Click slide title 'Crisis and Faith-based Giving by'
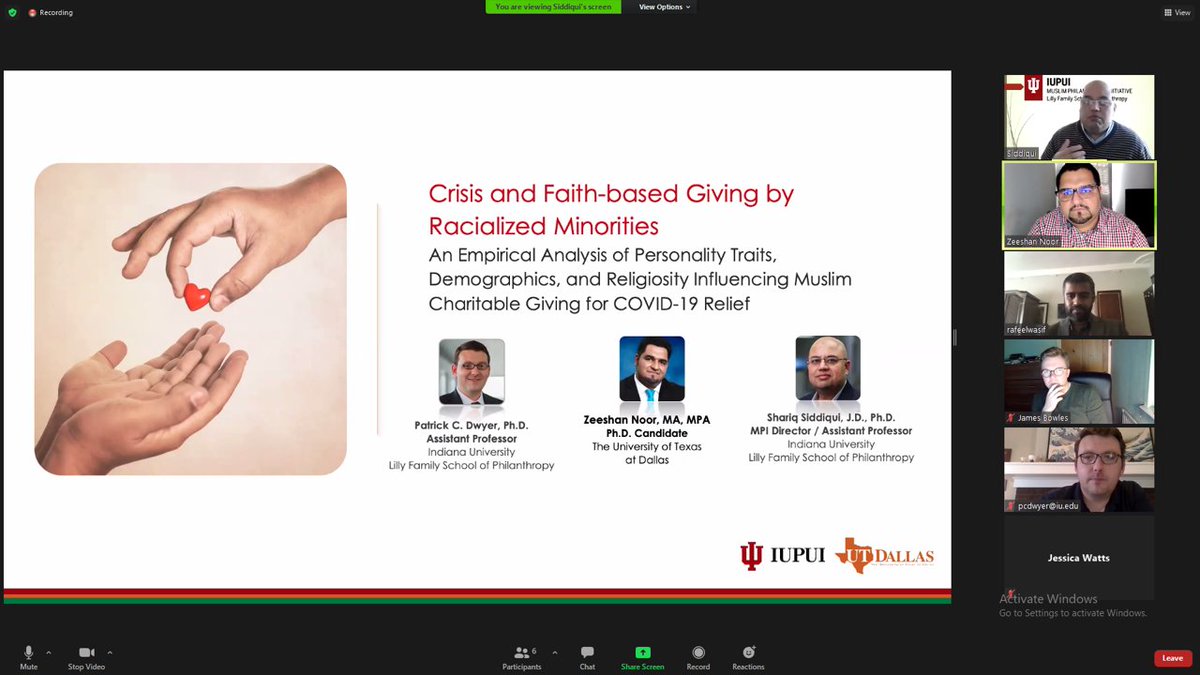This screenshot has height=675, width=1200. point(611,194)
